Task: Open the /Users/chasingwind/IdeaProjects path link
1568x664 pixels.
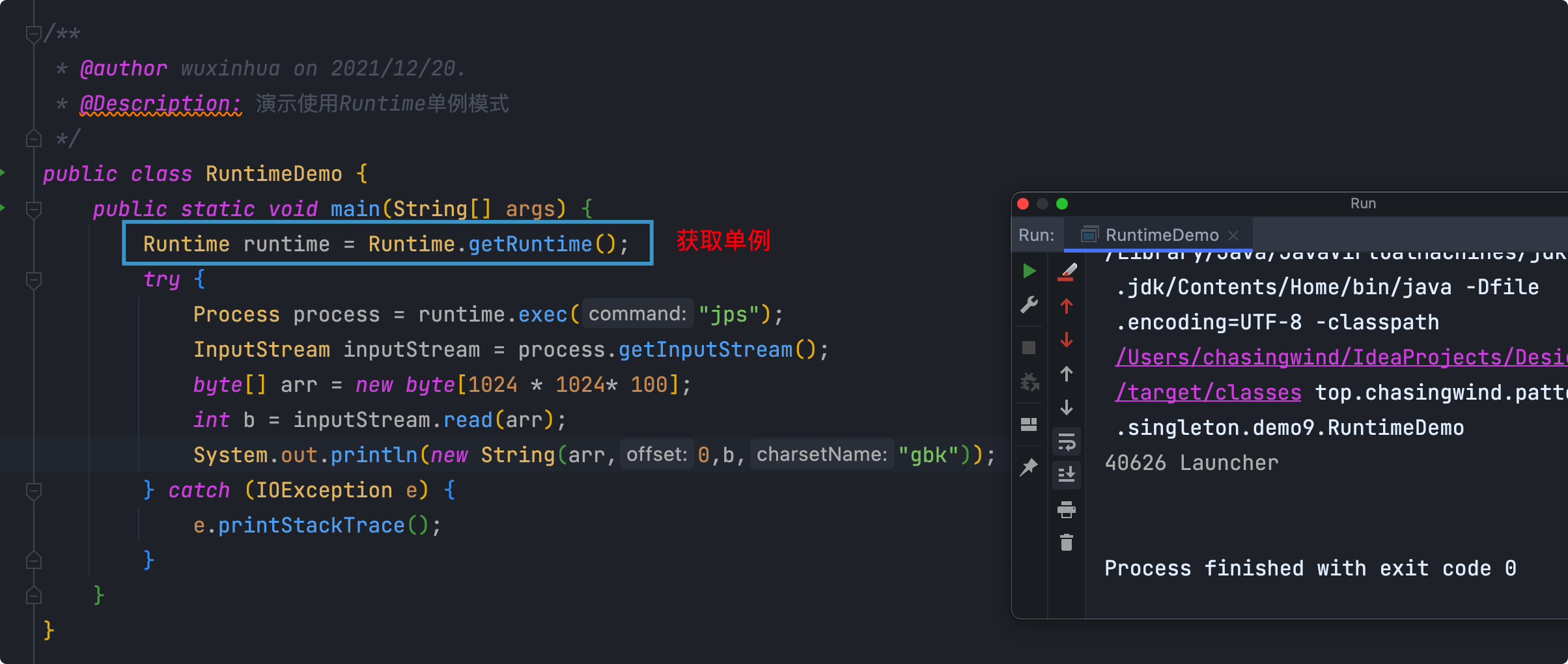Action: pyautogui.click(x=1341, y=357)
